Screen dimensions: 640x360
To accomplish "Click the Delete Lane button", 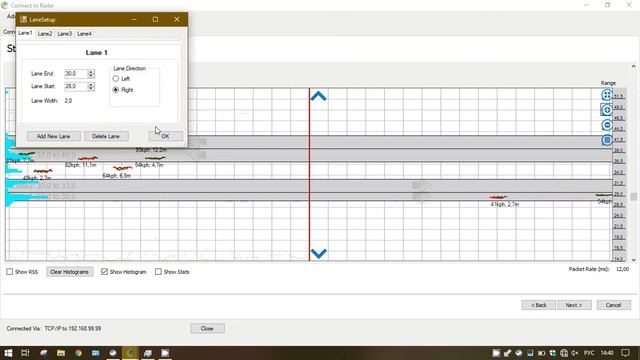I will point(106,136).
